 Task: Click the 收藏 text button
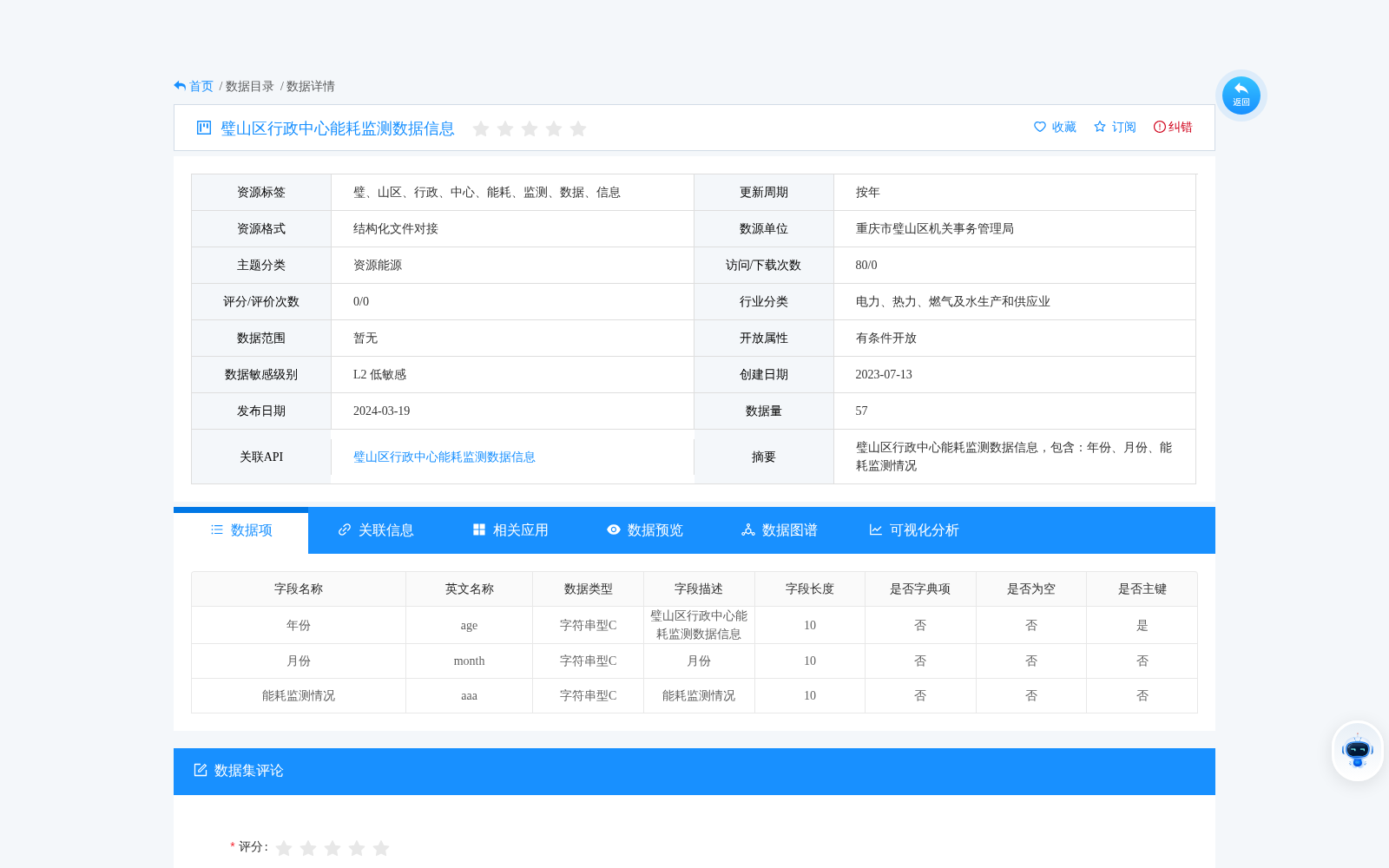coord(1064,127)
